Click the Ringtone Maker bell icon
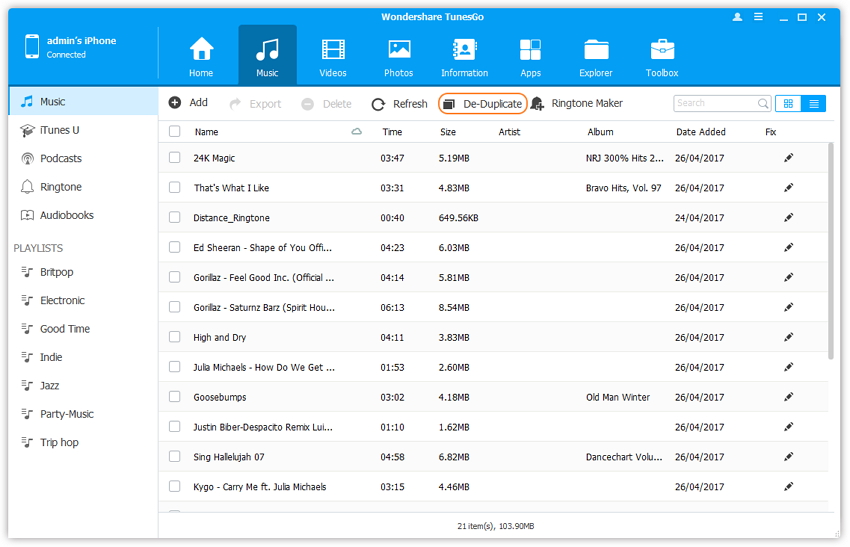The width and height of the screenshot is (850, 547). tap(538, 104)
